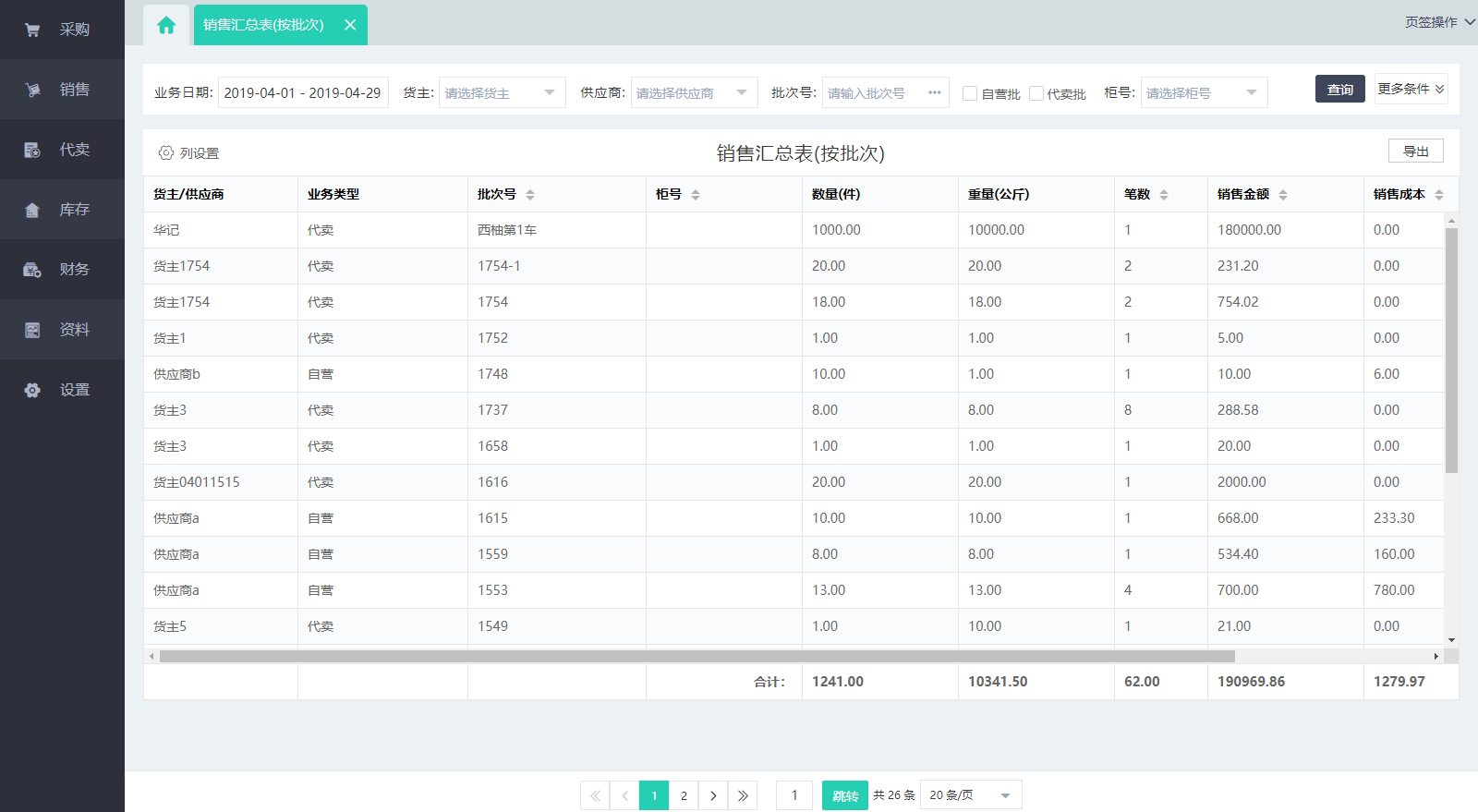
Task: Click the table vertical scrollbar
Action: tap(1451, 350)
